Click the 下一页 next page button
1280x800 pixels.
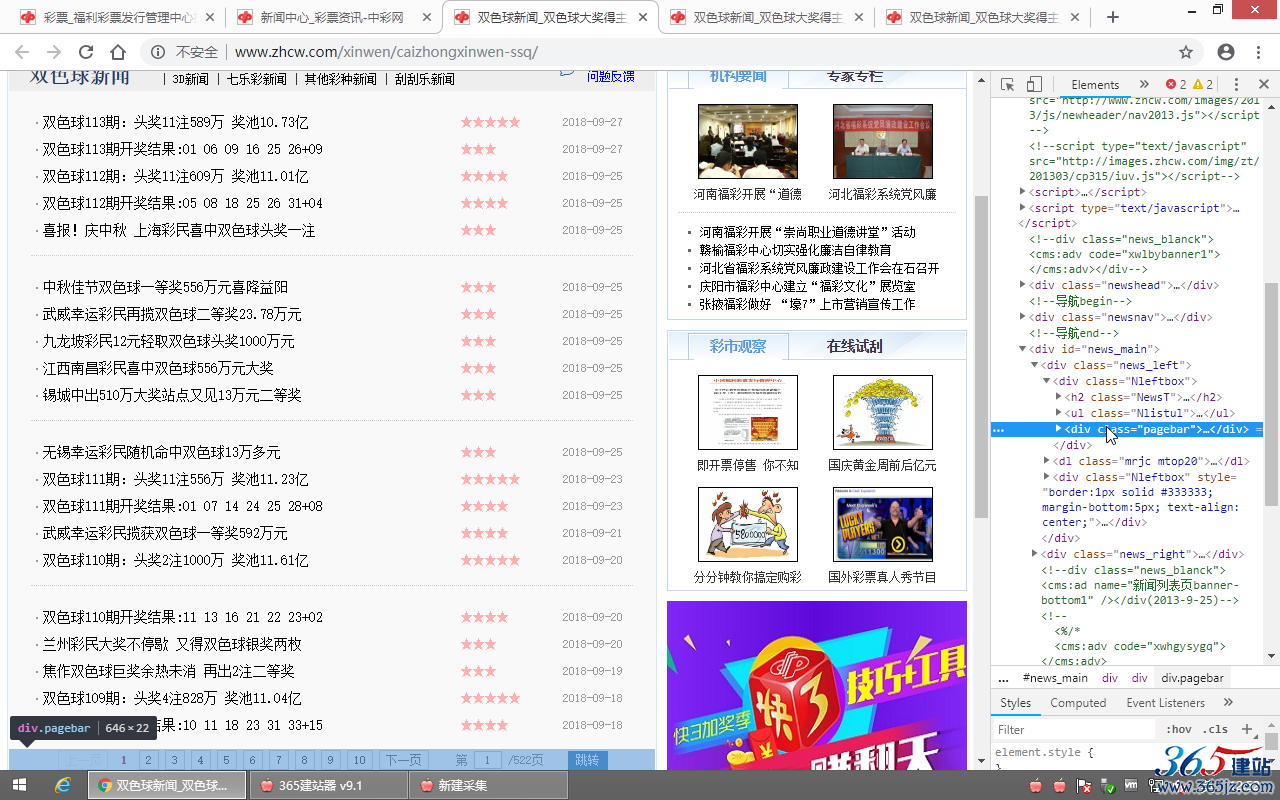pos(403,760)
